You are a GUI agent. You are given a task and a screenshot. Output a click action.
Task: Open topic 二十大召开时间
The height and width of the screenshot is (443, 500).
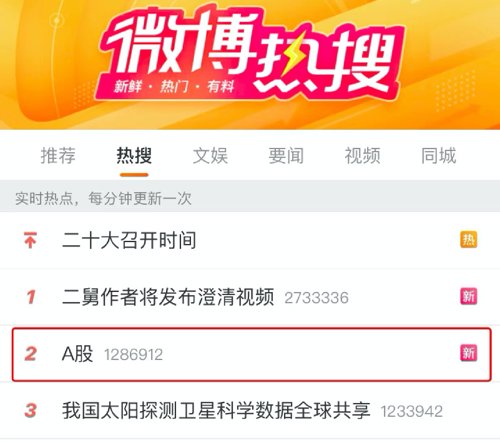click(129, 240)
